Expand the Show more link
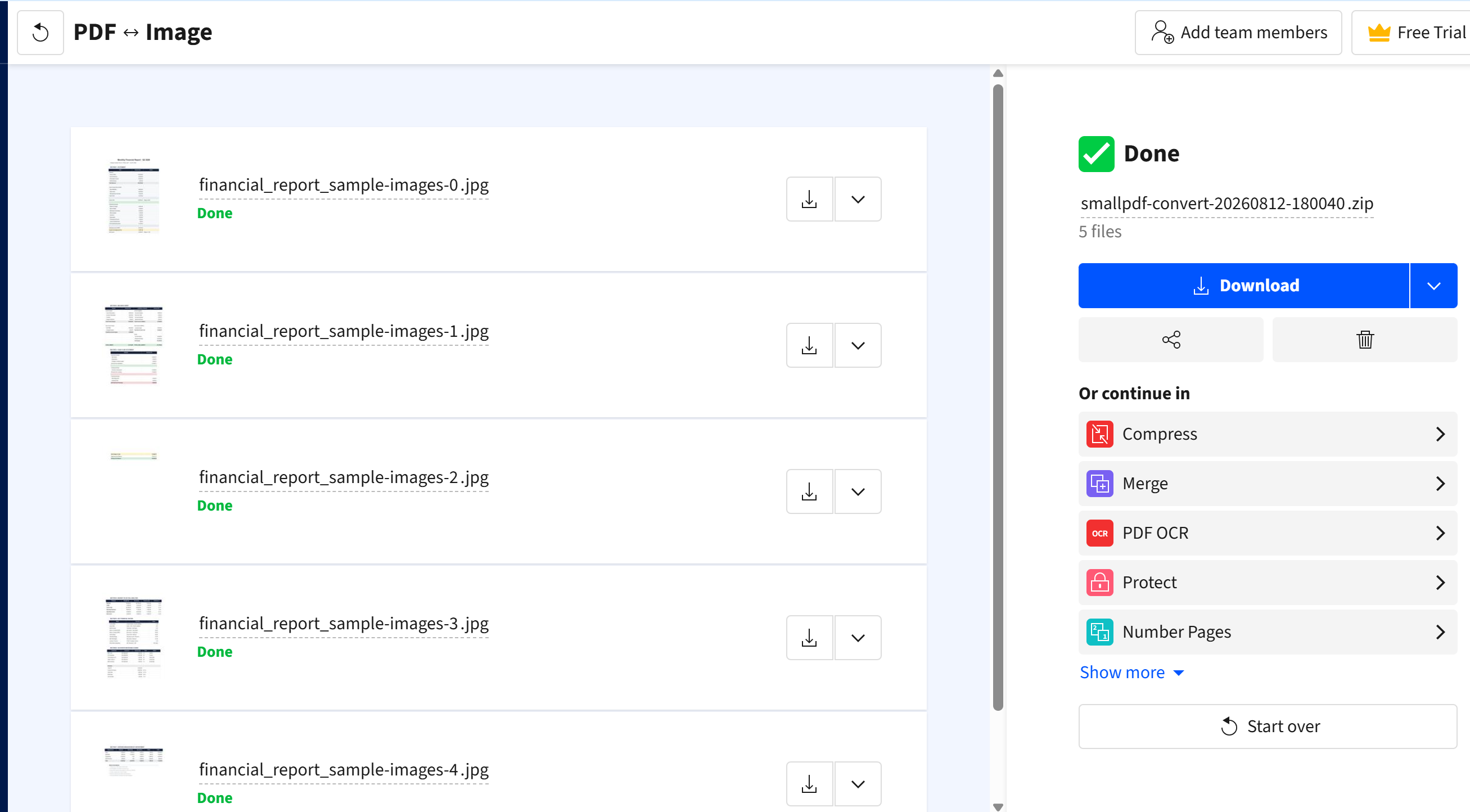This screenshot has height=812, width=1470. click(x=1131, y=672)
